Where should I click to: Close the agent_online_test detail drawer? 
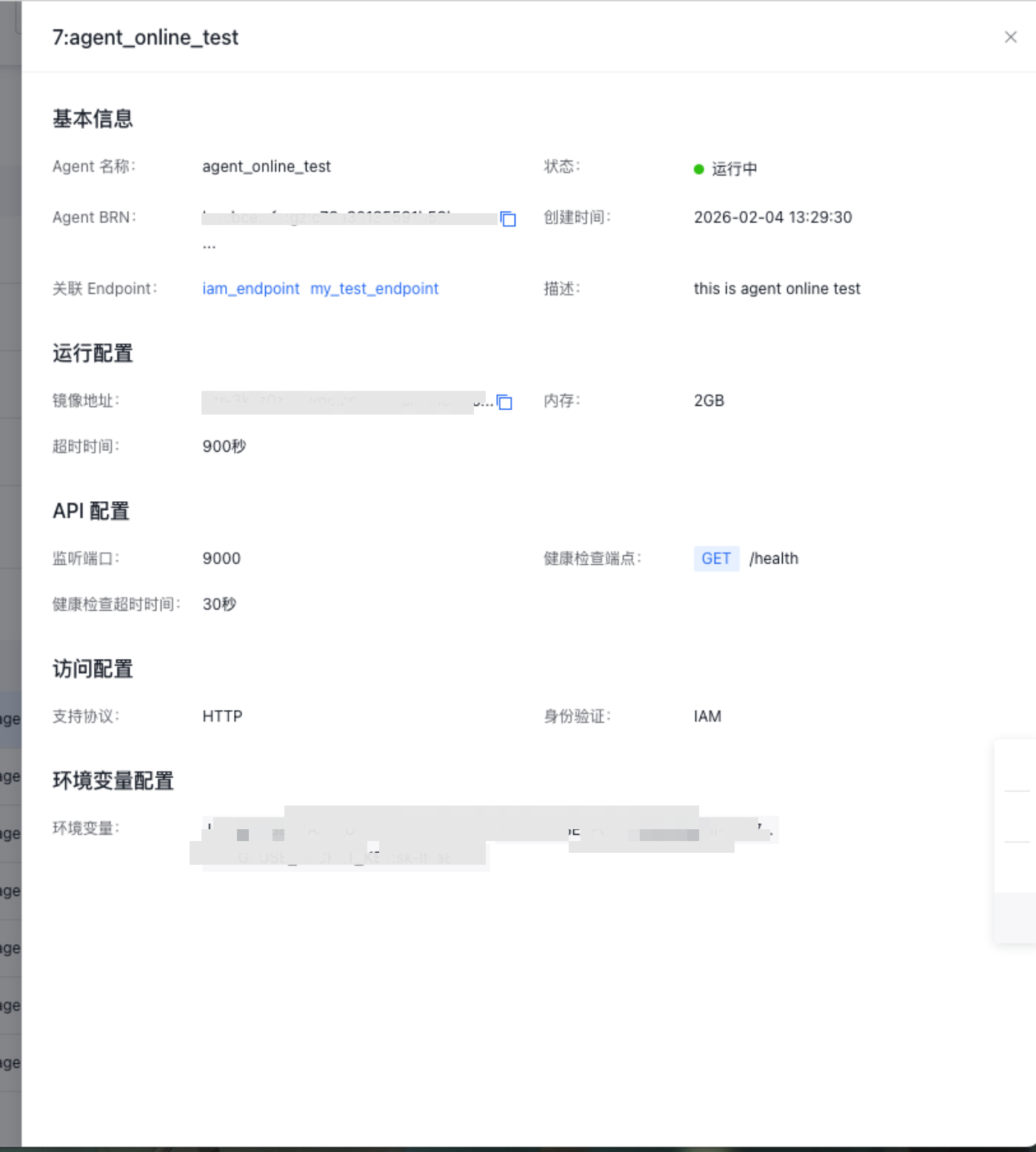click(x=1010, y=37)
